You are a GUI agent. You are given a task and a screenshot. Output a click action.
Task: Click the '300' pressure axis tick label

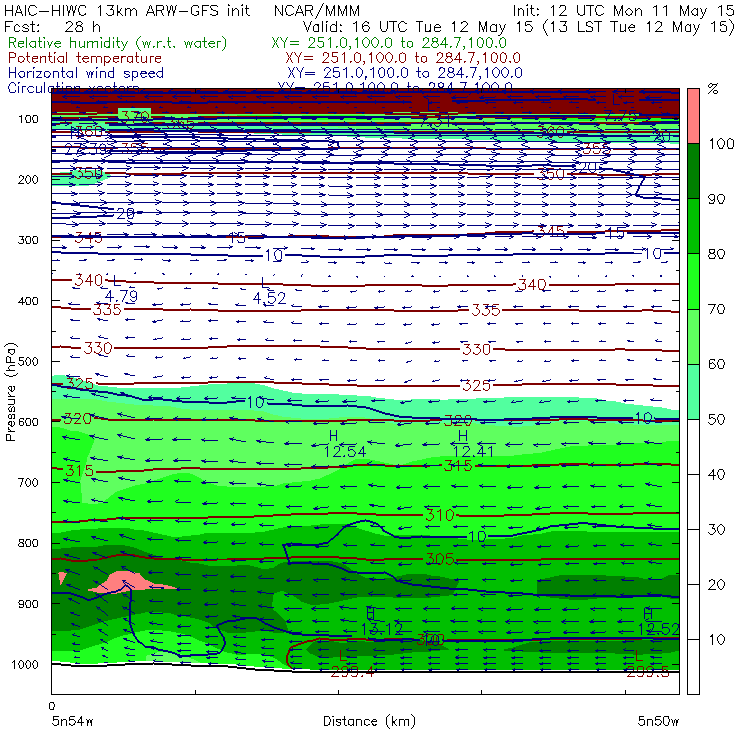point(28,240)
